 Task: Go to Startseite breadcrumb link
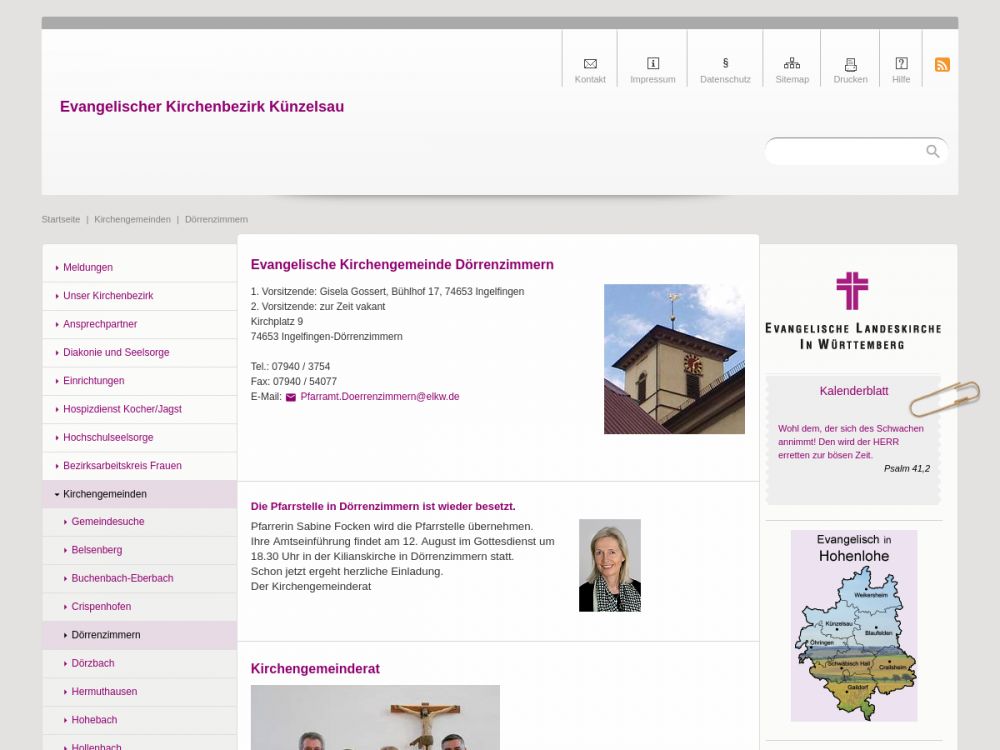[x=61, y=219]
